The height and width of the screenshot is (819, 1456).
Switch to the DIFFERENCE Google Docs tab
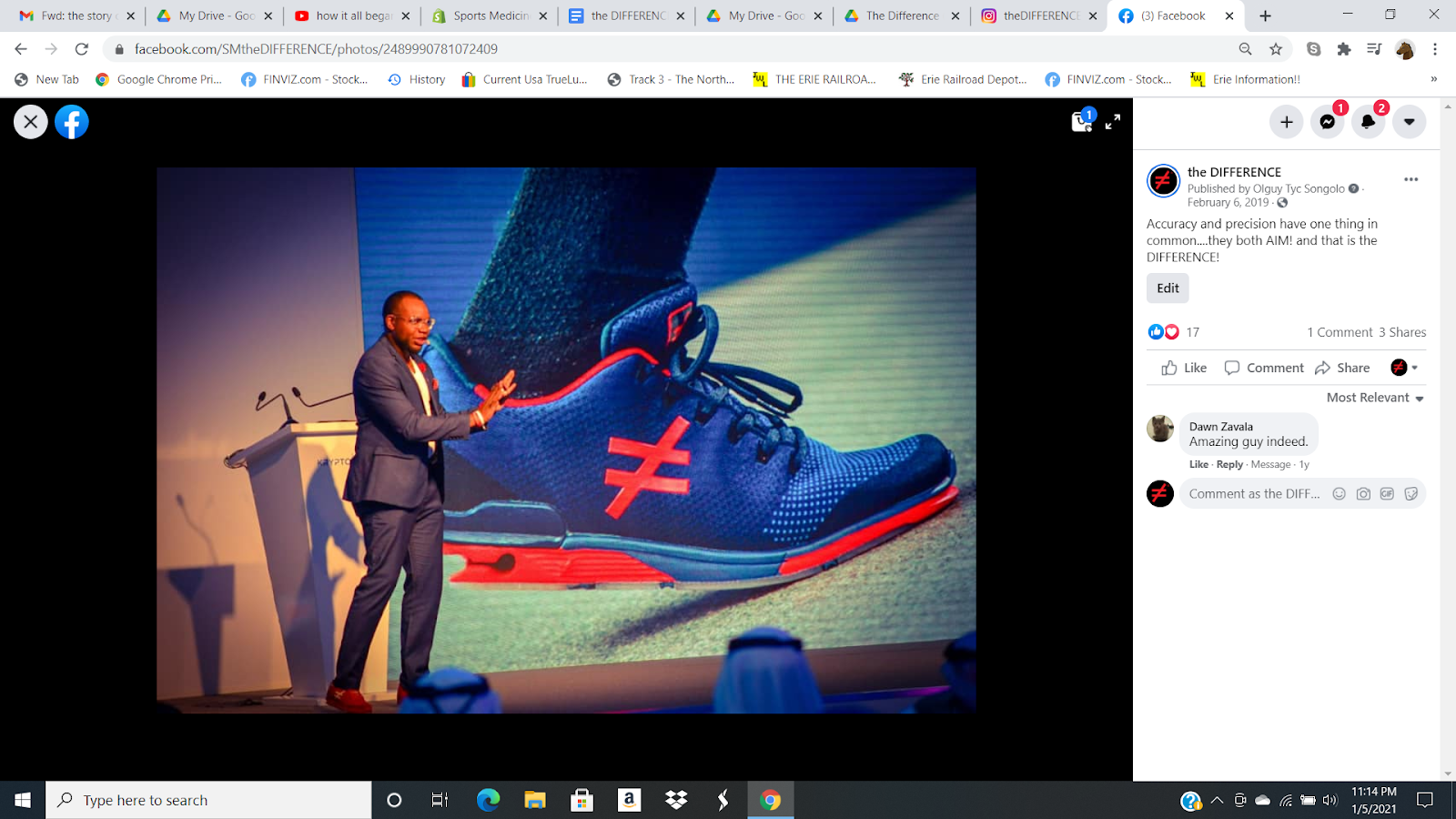tap(626, 15)
